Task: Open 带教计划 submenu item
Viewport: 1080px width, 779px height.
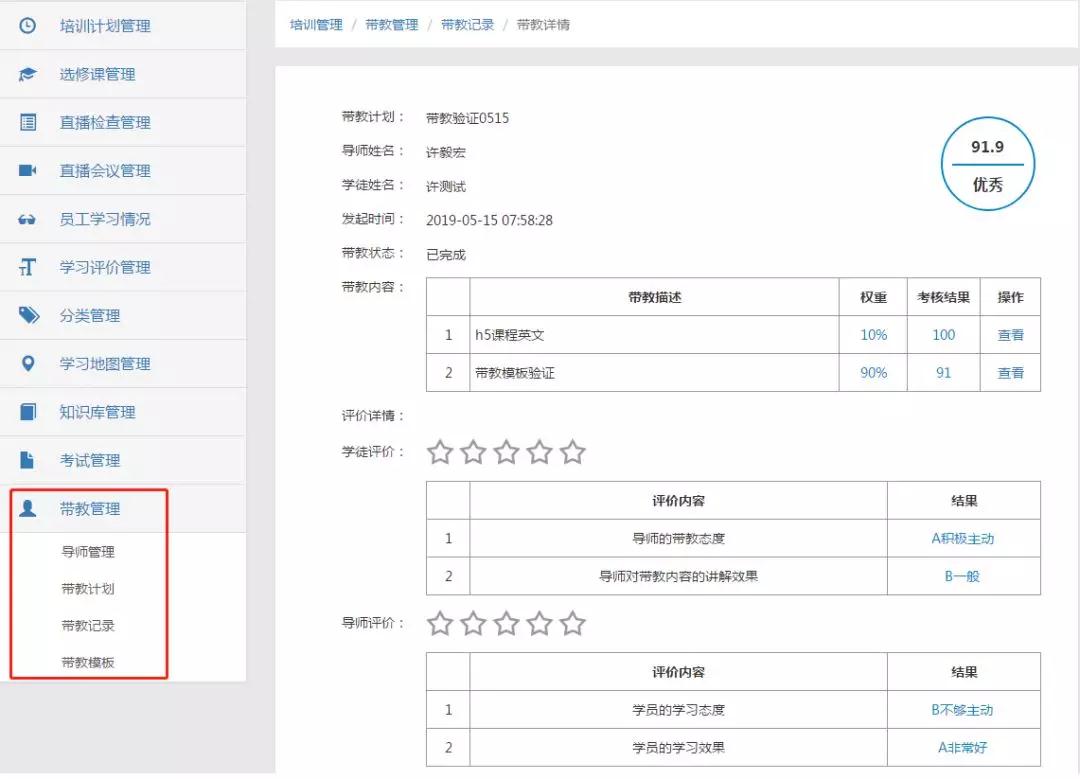Action: [x=88, y=589]
